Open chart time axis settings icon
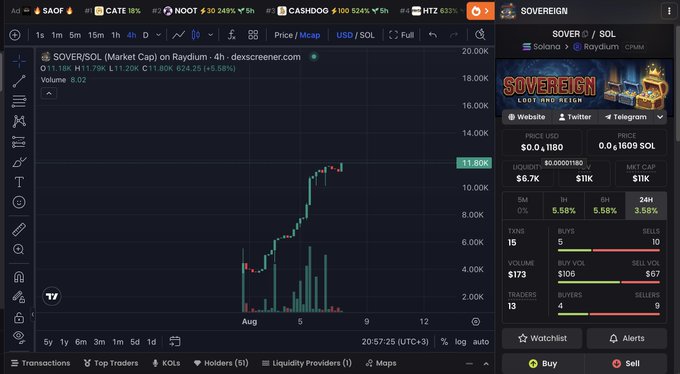The image size is (680, 374). click(x=476, y=322)
